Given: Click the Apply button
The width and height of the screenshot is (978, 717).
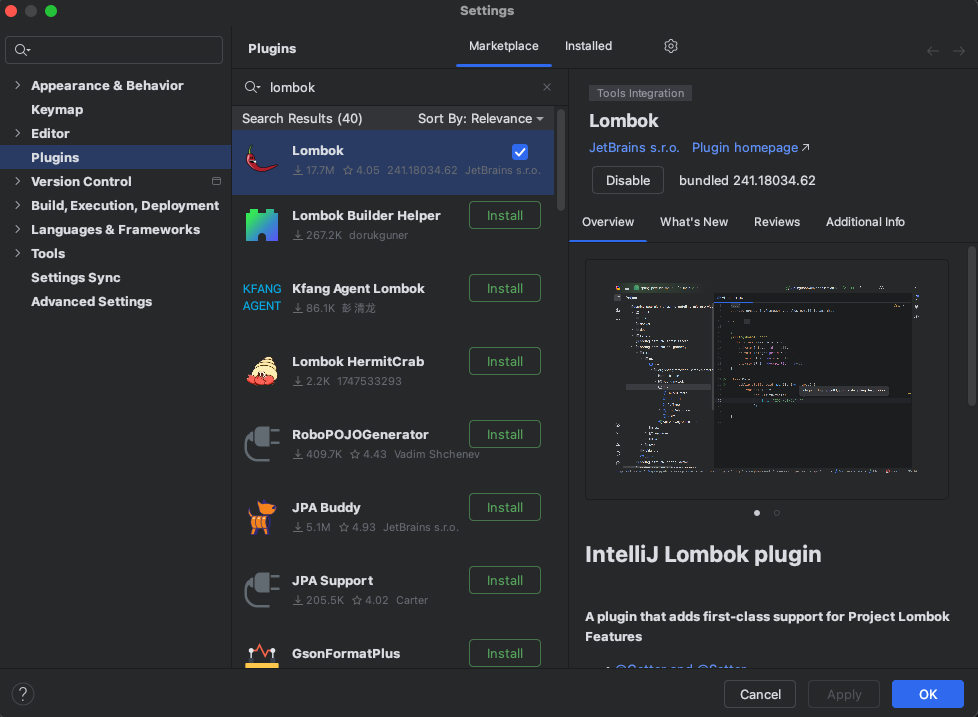Looking at the screenshot, I should pos(844,694).
